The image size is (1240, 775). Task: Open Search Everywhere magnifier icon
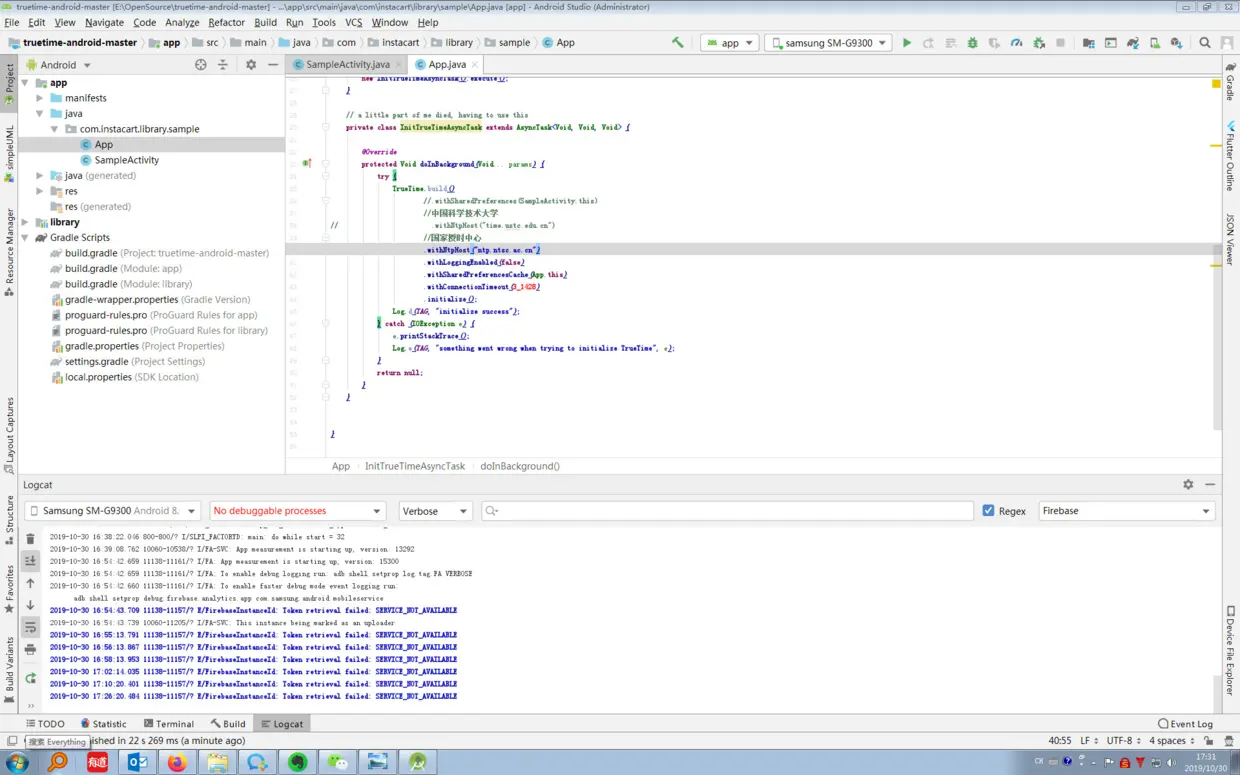click(1205, 43)
